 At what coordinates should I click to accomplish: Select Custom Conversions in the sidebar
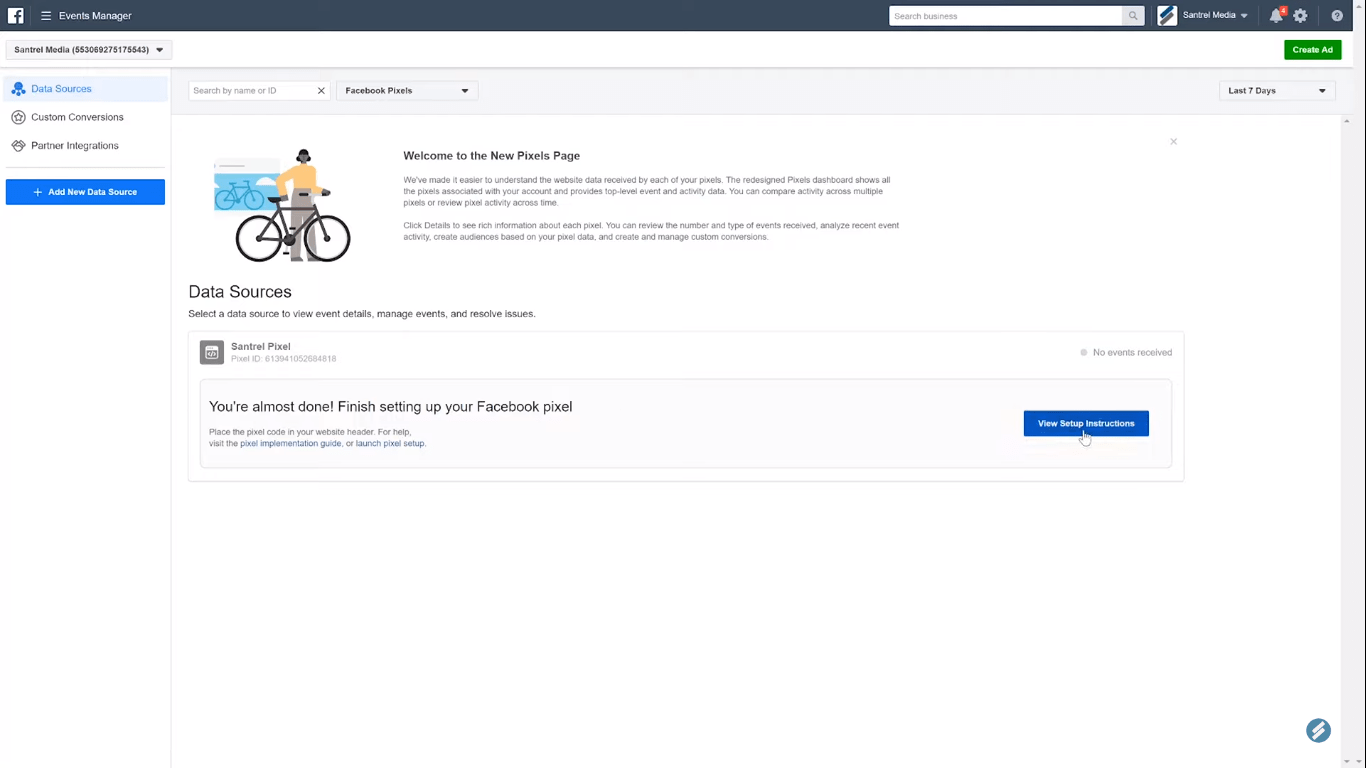coord(77,117)
